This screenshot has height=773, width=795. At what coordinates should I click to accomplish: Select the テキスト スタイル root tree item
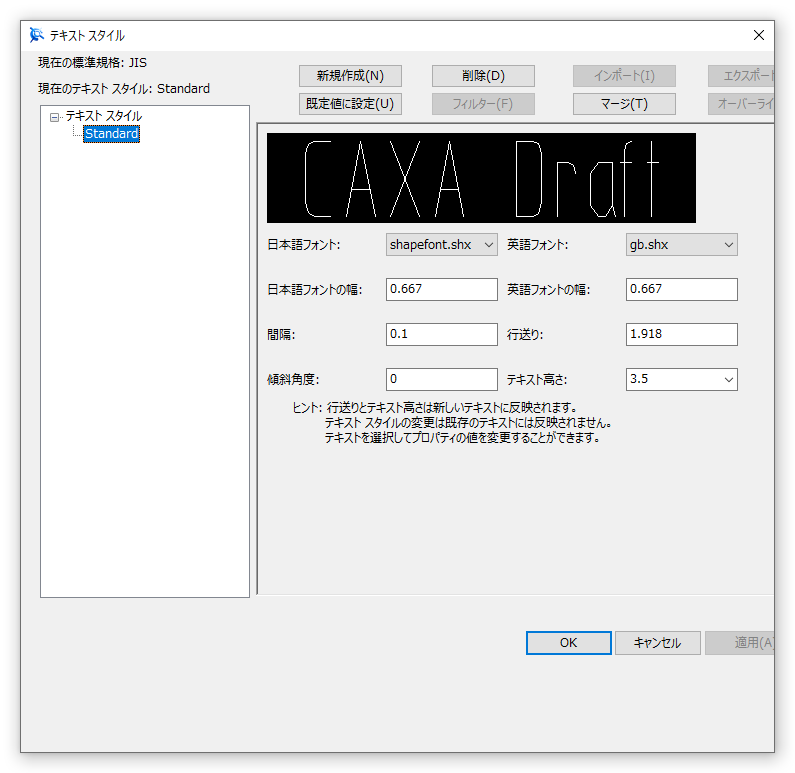tap(103, 116)
